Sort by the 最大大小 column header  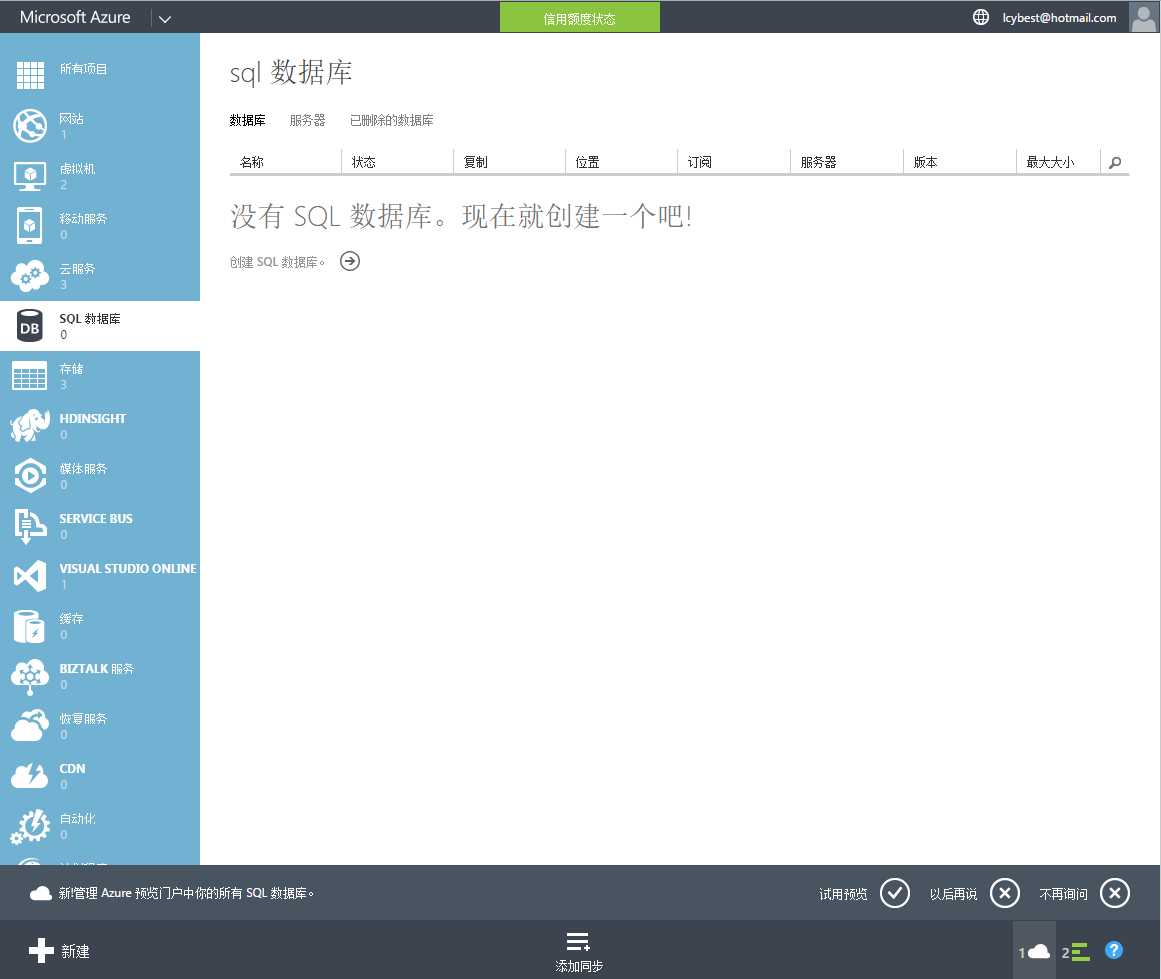1050,162
